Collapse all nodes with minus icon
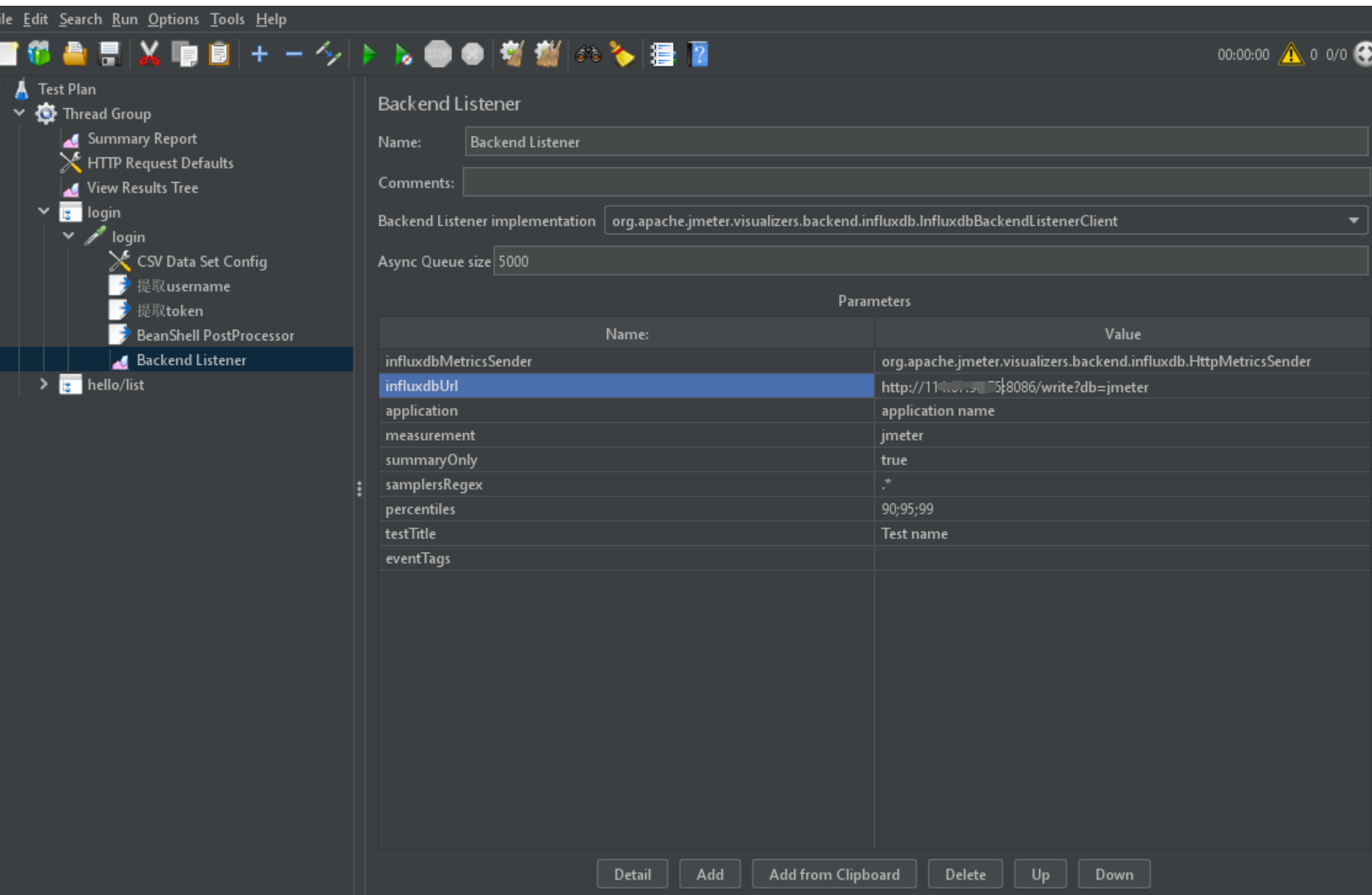 tap(294, 54)
